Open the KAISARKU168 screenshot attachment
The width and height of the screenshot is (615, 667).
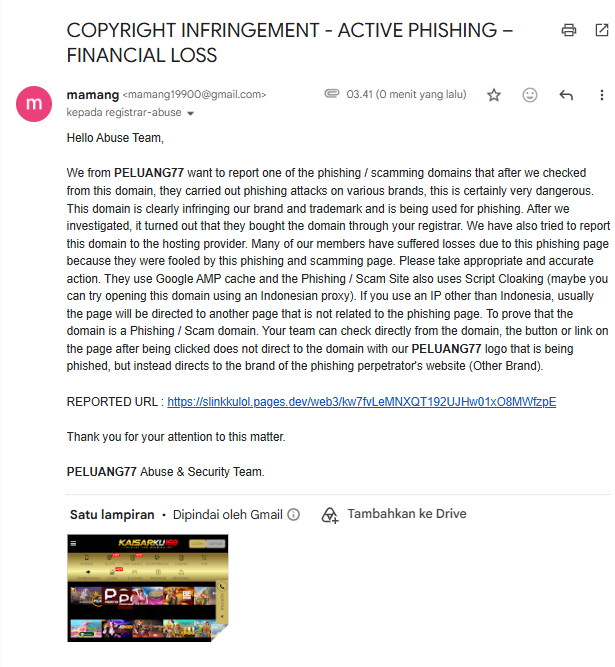[x=148, y=588]
